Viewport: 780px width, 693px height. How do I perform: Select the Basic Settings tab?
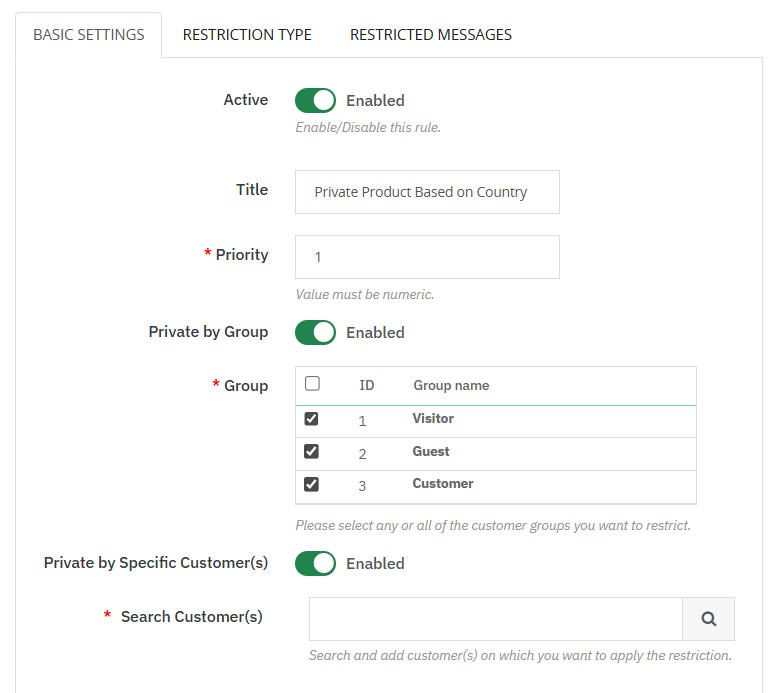(89, 35)
